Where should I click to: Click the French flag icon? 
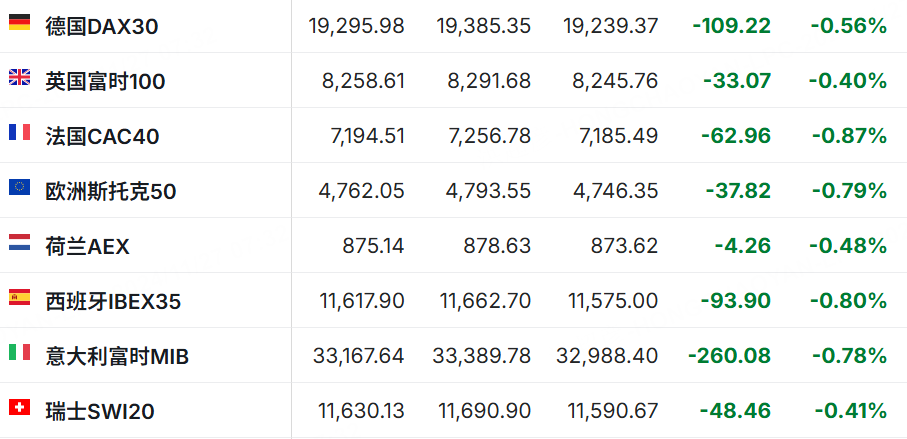(19, 132)
